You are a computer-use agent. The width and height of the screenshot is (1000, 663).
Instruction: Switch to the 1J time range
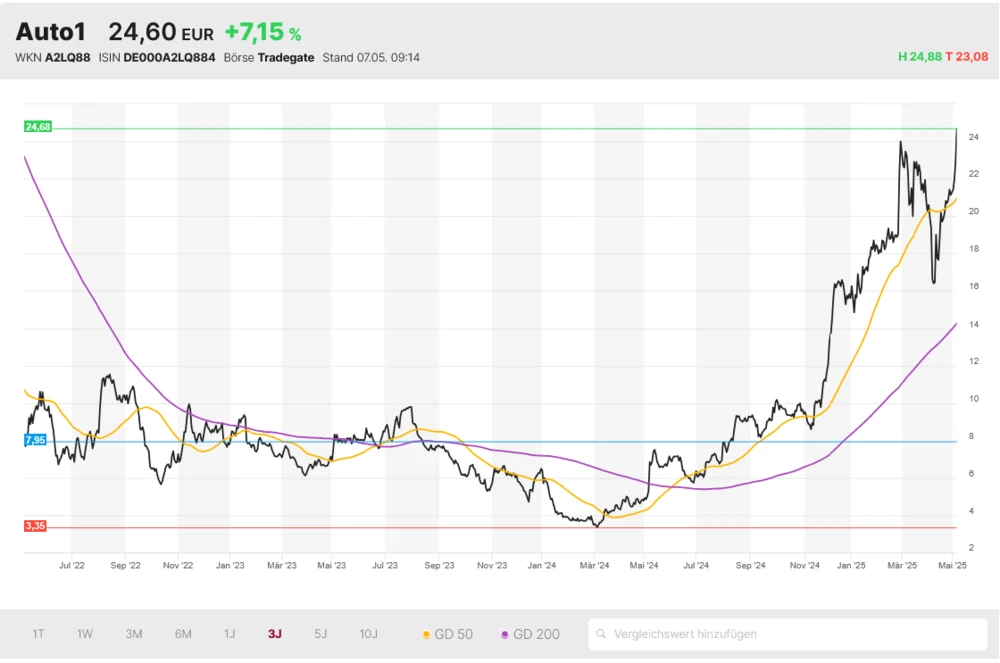pyautogui.click(x=229, y=634)
